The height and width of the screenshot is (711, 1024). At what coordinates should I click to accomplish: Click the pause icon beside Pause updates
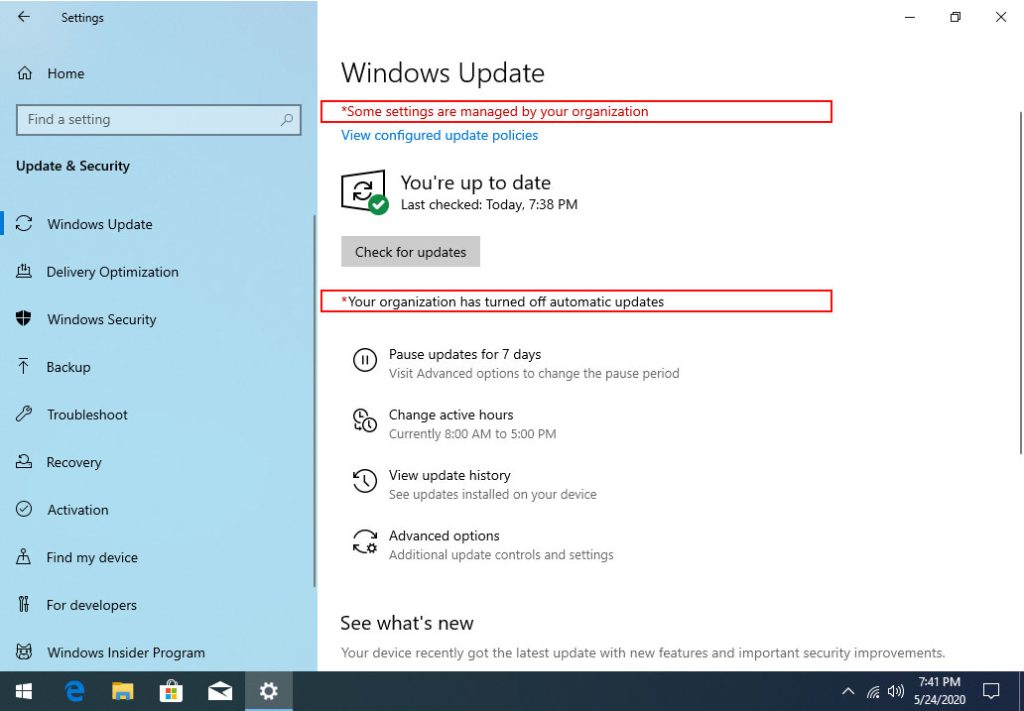[364, 360]
